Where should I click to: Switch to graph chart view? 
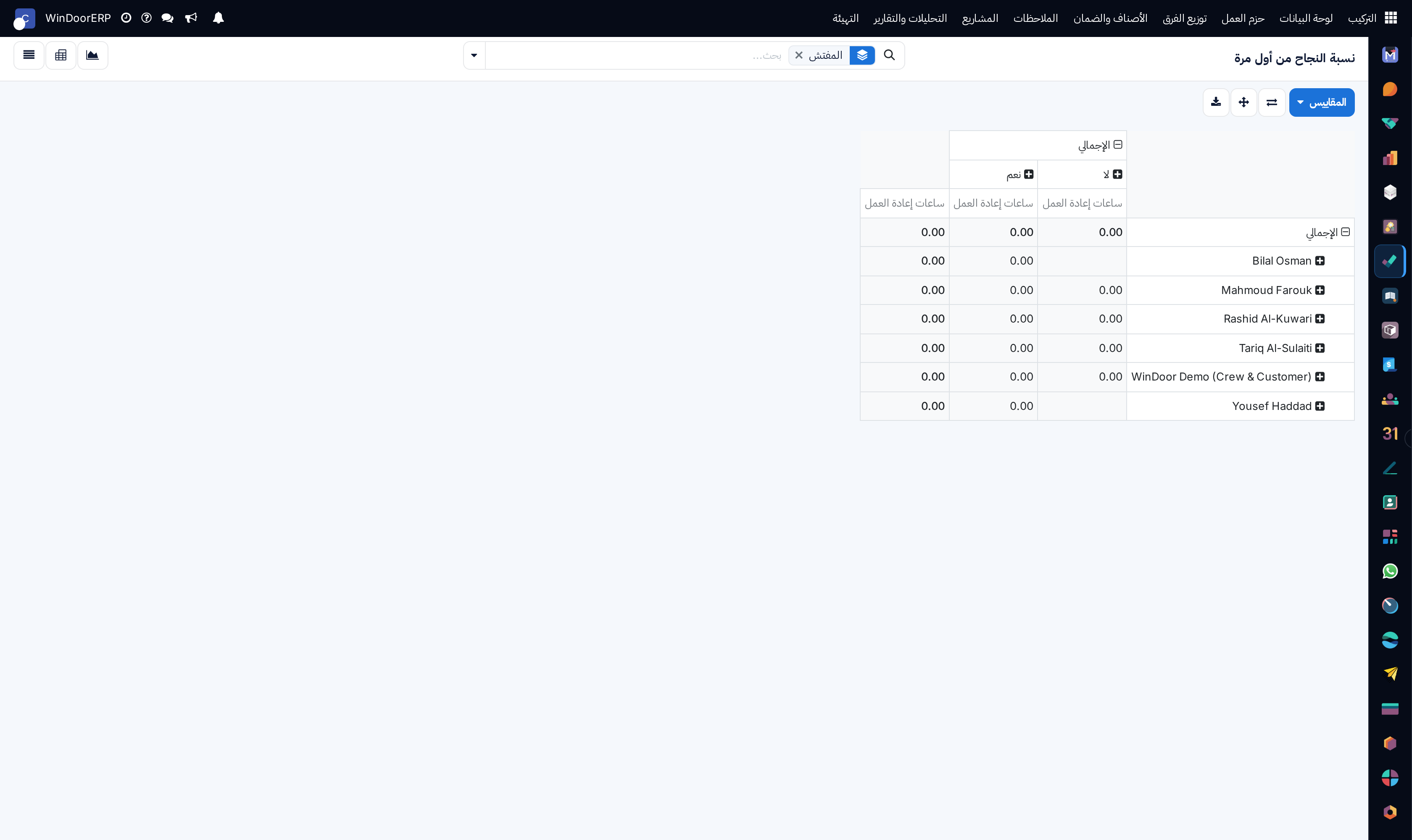pyautogui.click(x=92, y=55)
